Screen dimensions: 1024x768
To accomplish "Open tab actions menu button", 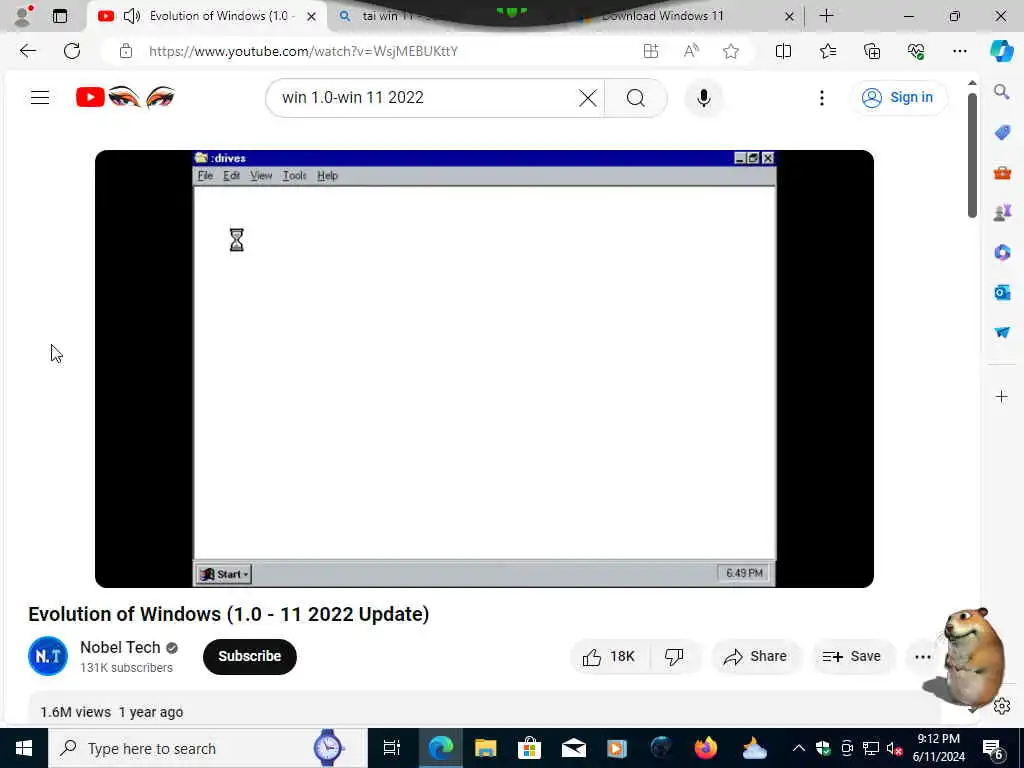I will click(x=60, y=16).
